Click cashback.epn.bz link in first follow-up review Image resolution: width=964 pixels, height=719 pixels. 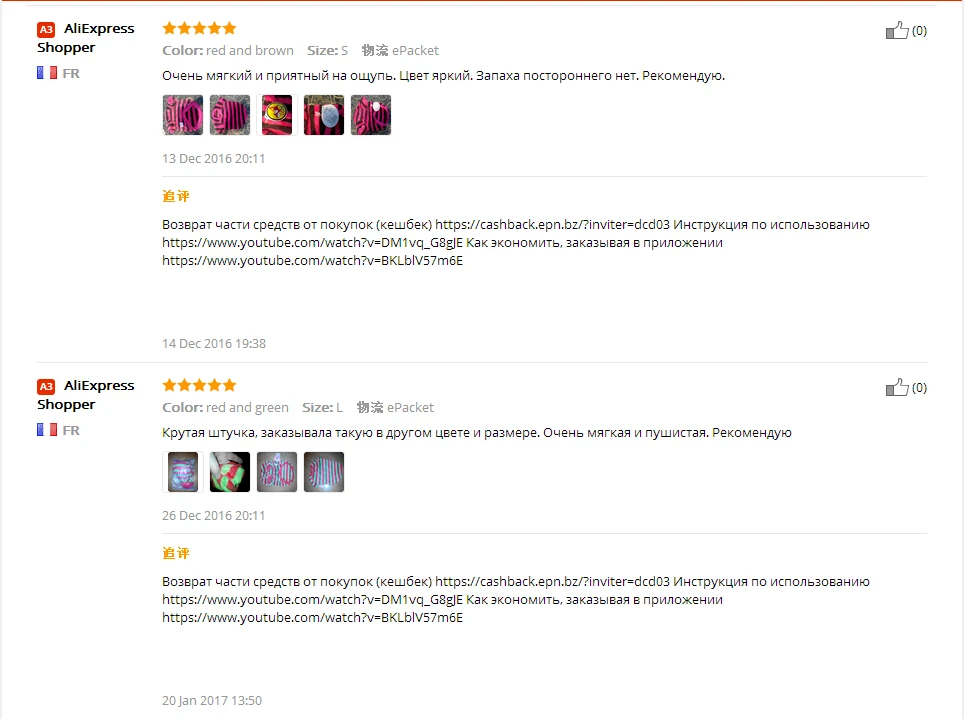pos(552,224)
